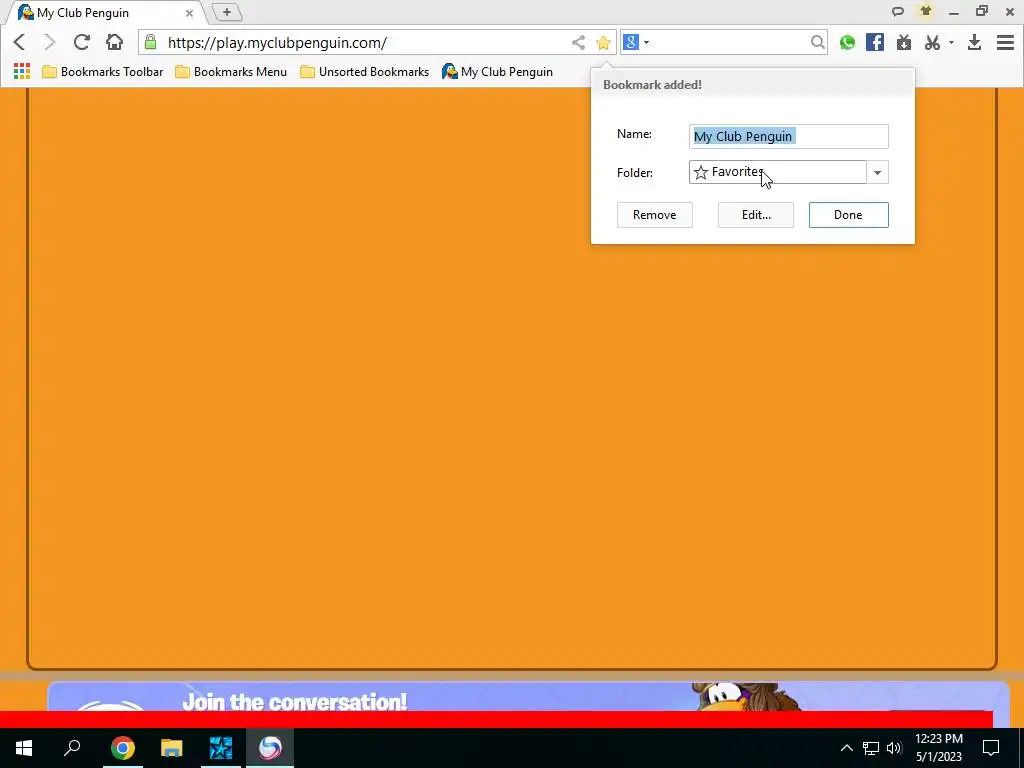Open the clock showing 12:23 PM
1024x768 pixels.
pyautogui.click(x=938, y=748)
